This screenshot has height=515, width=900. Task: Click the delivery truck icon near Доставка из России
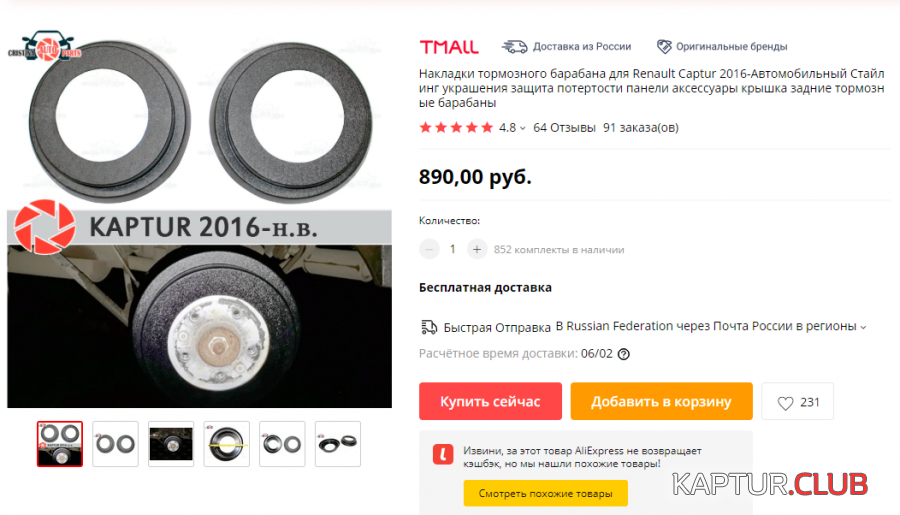(x=514, y=47)
